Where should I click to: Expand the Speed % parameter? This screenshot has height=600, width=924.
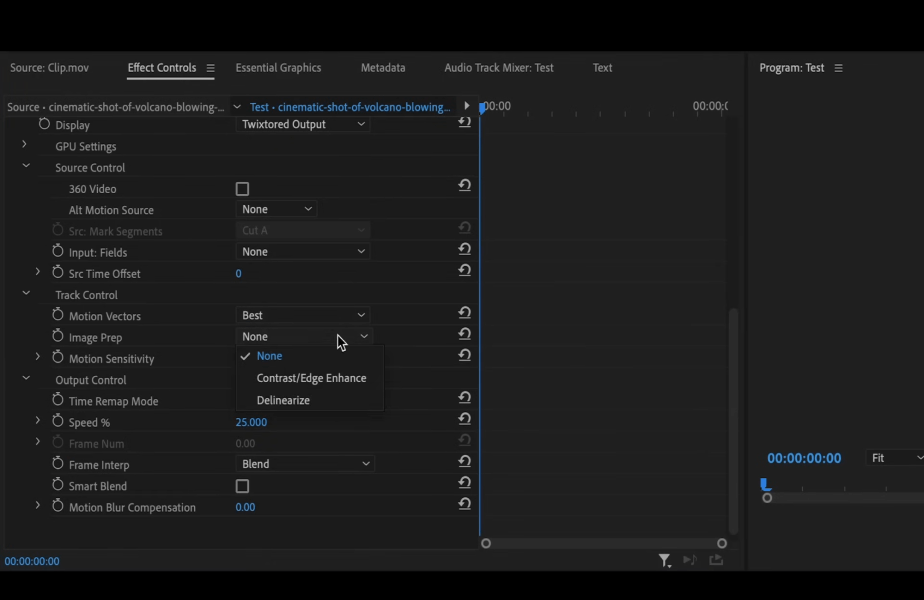pos(38,420)
